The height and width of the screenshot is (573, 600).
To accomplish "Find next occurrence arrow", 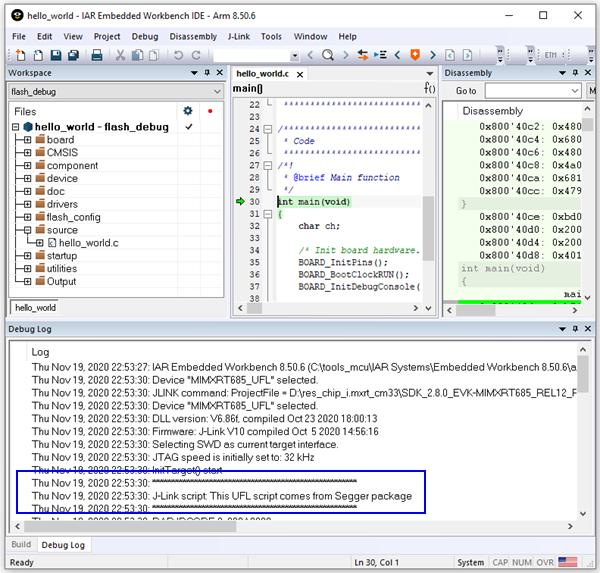I will pyautogui.click(x=346, y=56).
